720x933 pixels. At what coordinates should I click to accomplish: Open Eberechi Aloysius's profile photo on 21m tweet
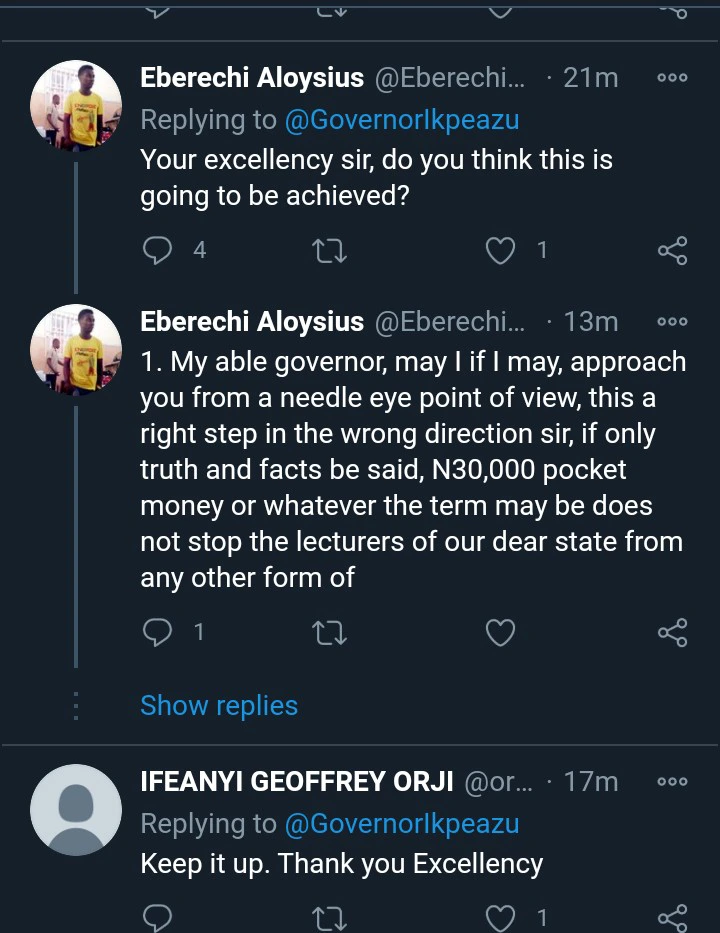click(76, 105)
